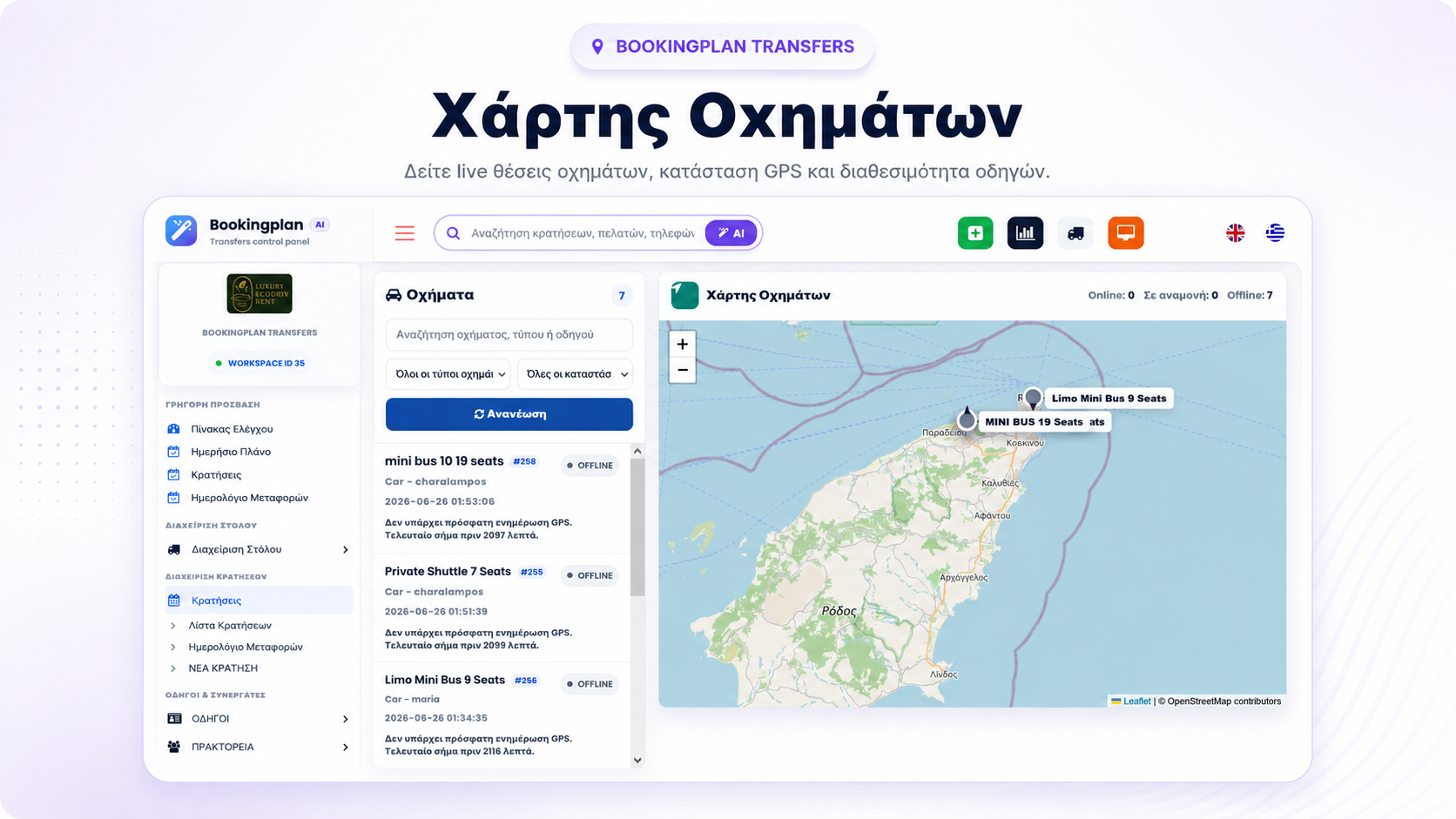Viewport: 1456px width, 819px height.
Task: Open the orange monitor display icon
Action: click(x=1126, y=233)
